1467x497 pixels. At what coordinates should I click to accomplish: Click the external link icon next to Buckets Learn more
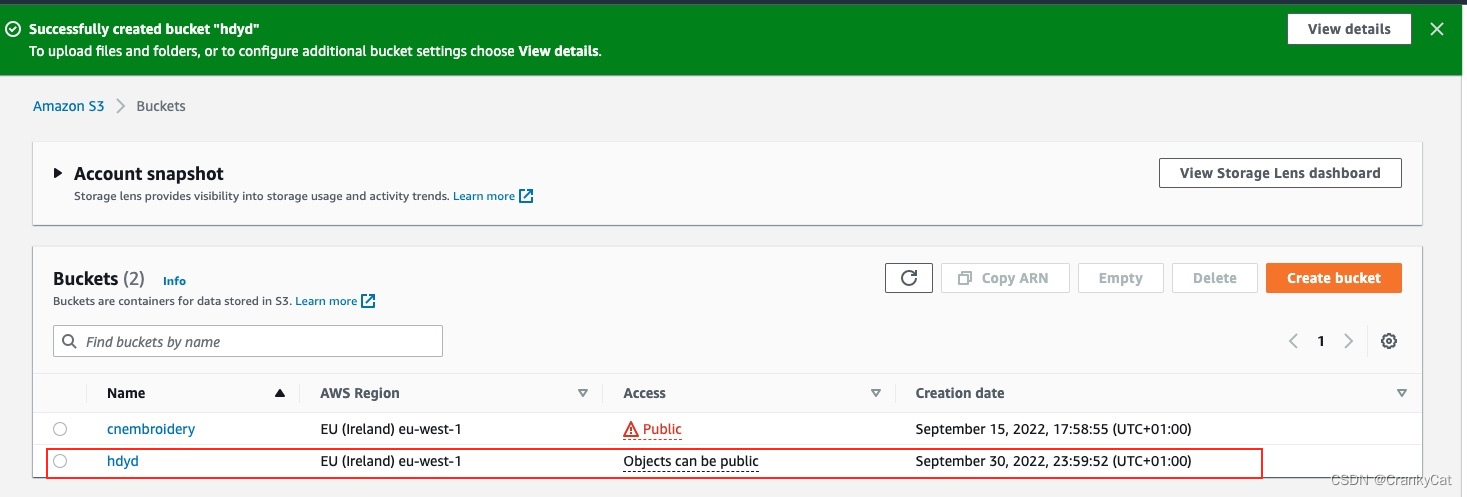tap(368, 301)
